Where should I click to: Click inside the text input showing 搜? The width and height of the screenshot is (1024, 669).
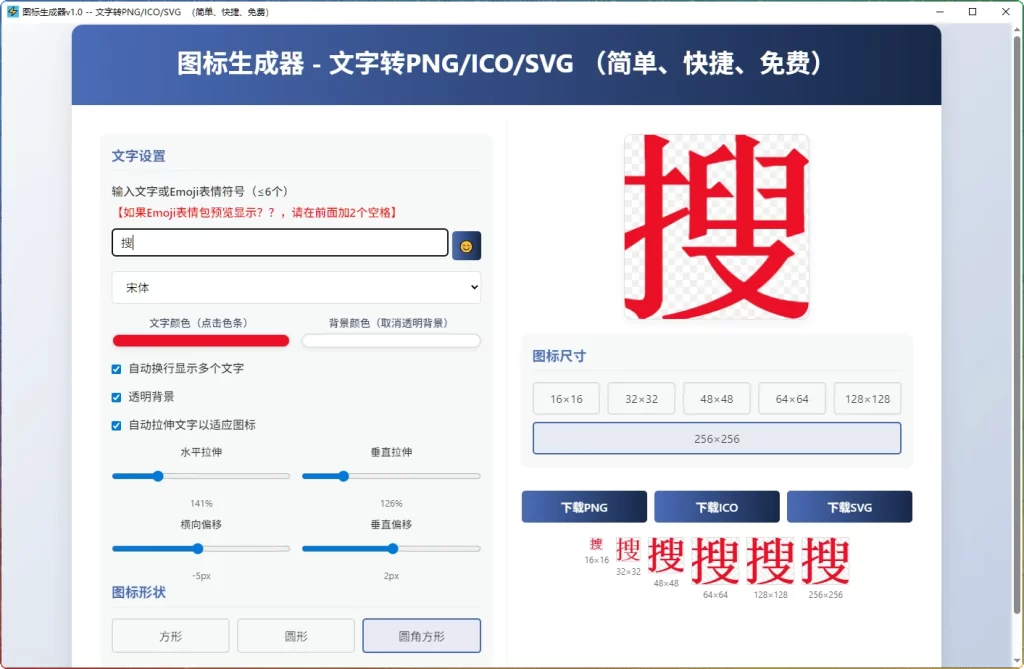[278, 243]
